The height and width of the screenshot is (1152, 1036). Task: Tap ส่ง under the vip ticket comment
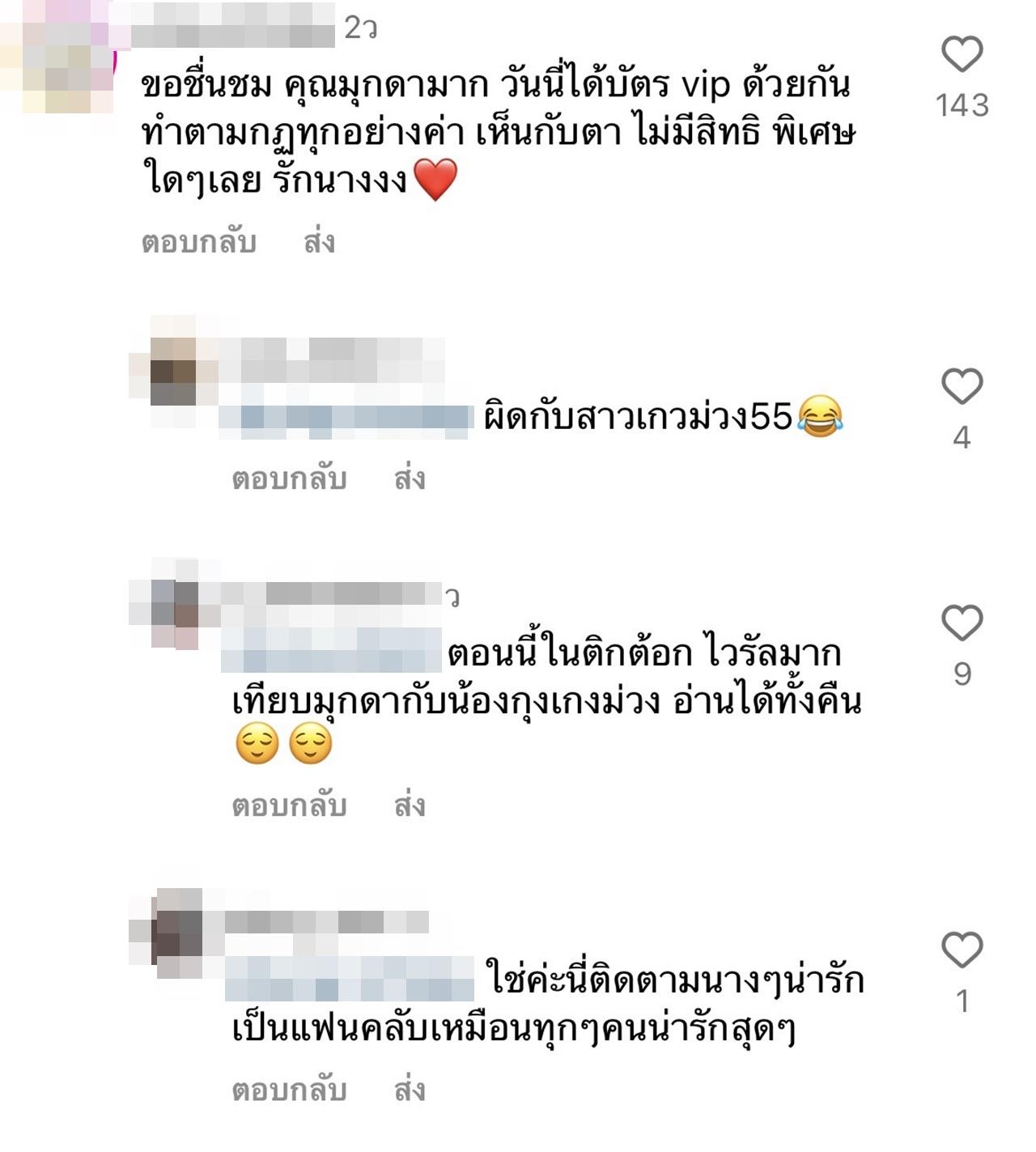pyautogui.click(x=319, y=242)
